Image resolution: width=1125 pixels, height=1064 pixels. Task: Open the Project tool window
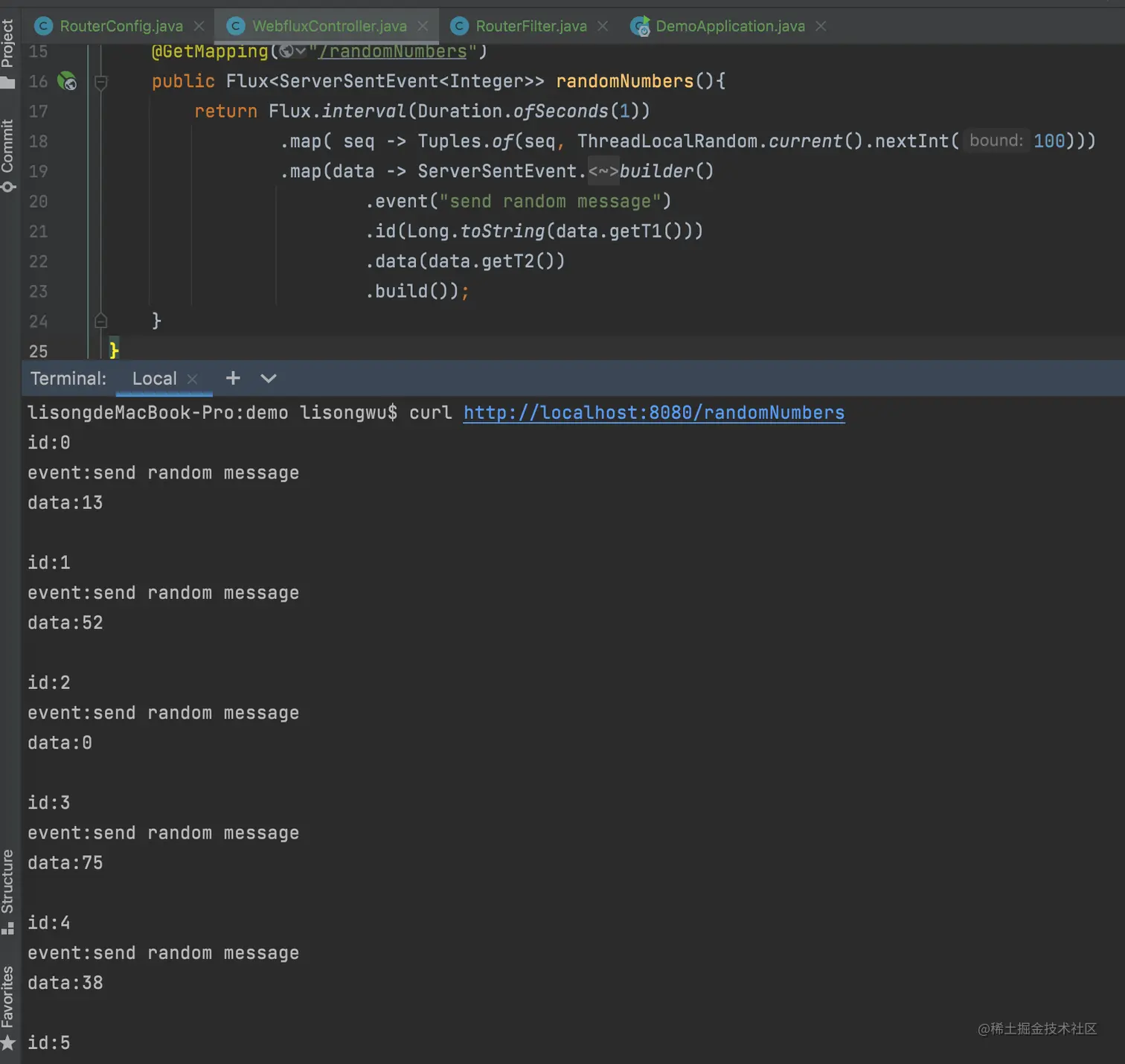tap(7, 52)
